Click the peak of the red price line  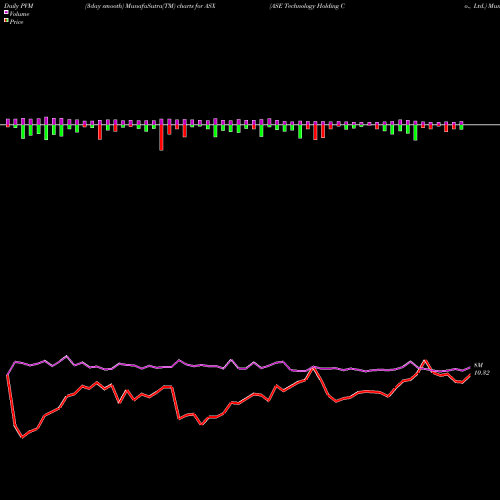425,360
